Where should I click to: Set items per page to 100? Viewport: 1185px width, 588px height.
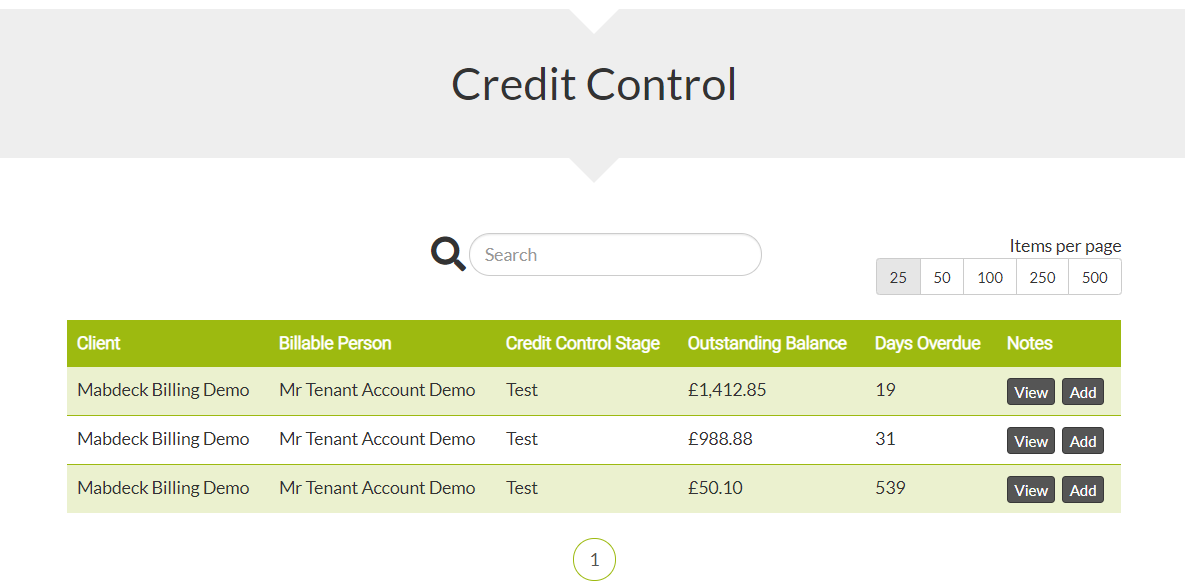click(x=990, y=277)
